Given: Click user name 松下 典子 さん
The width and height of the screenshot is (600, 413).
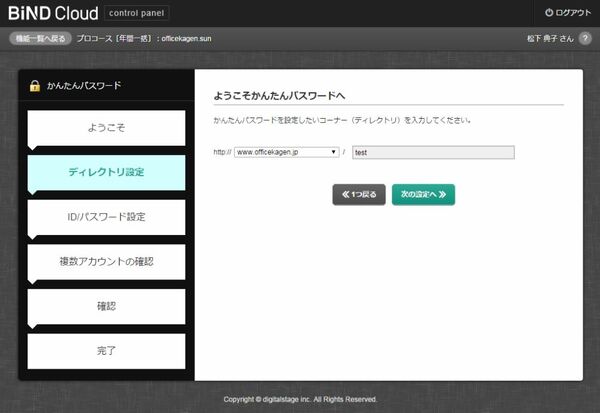Looking at the screenshot, I should [x=550, y=39].
